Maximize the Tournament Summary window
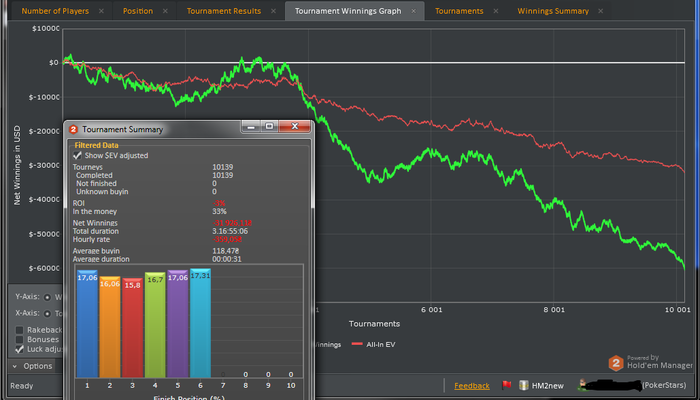The image size is (700, 400). 269,127
